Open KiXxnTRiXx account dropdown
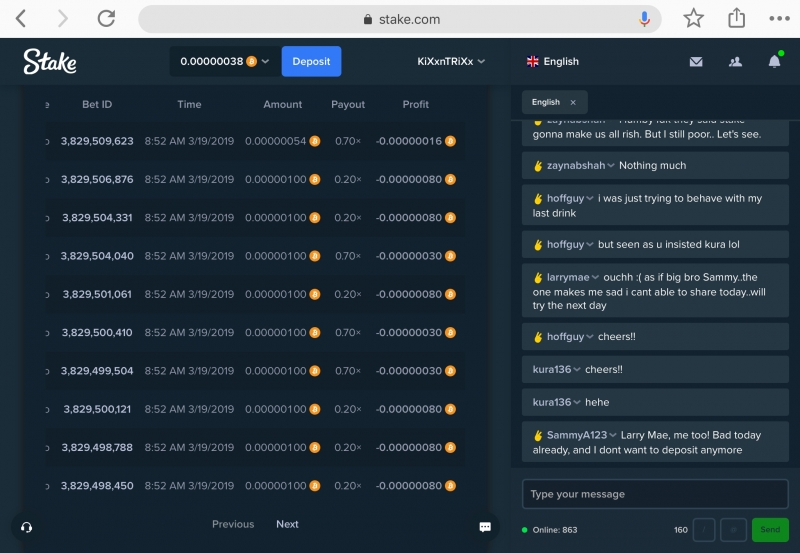The width and height of the screenshot is (800, 553). tap(451, 61)
